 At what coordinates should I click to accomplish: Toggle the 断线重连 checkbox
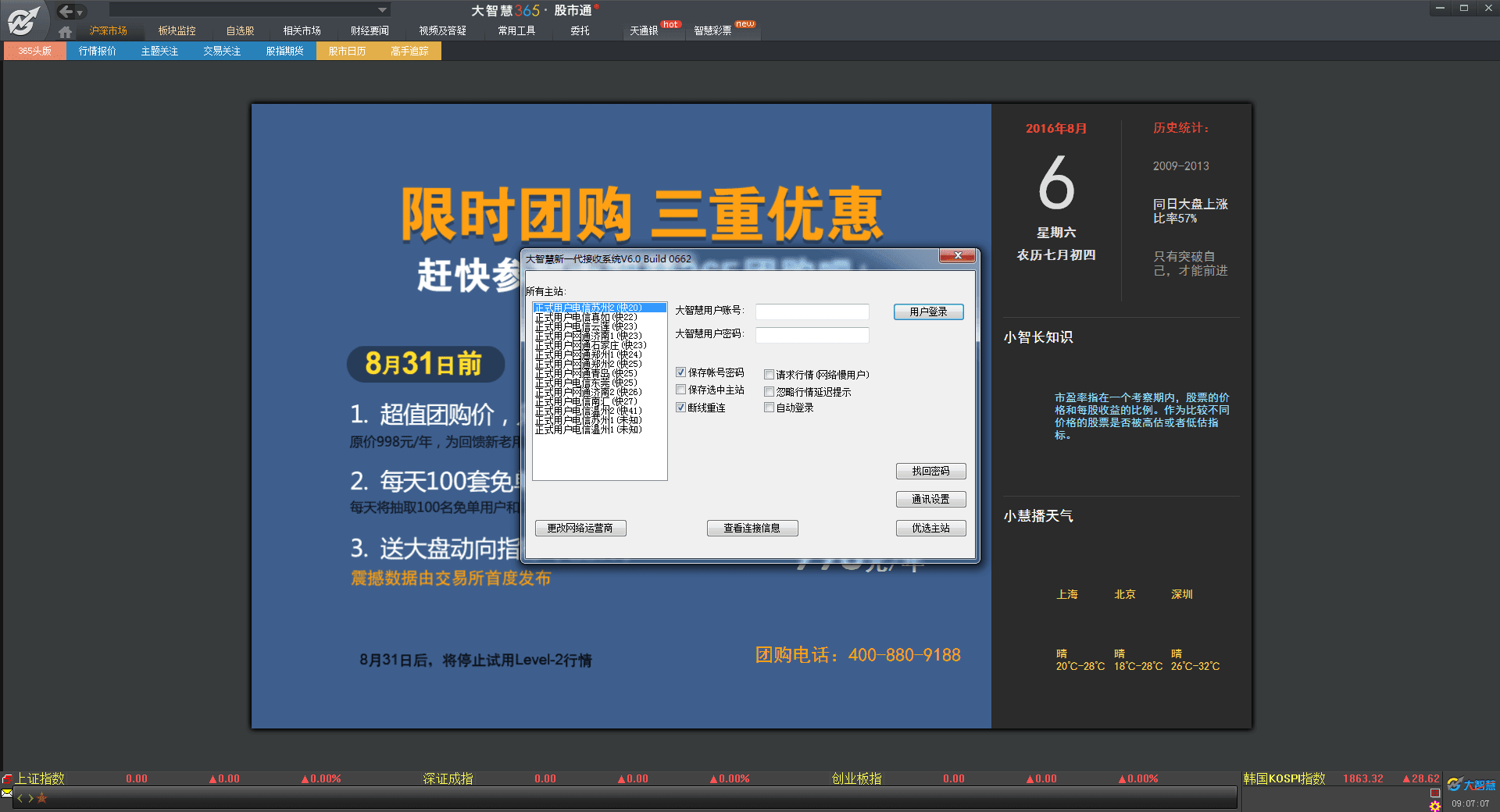point(681,408)
